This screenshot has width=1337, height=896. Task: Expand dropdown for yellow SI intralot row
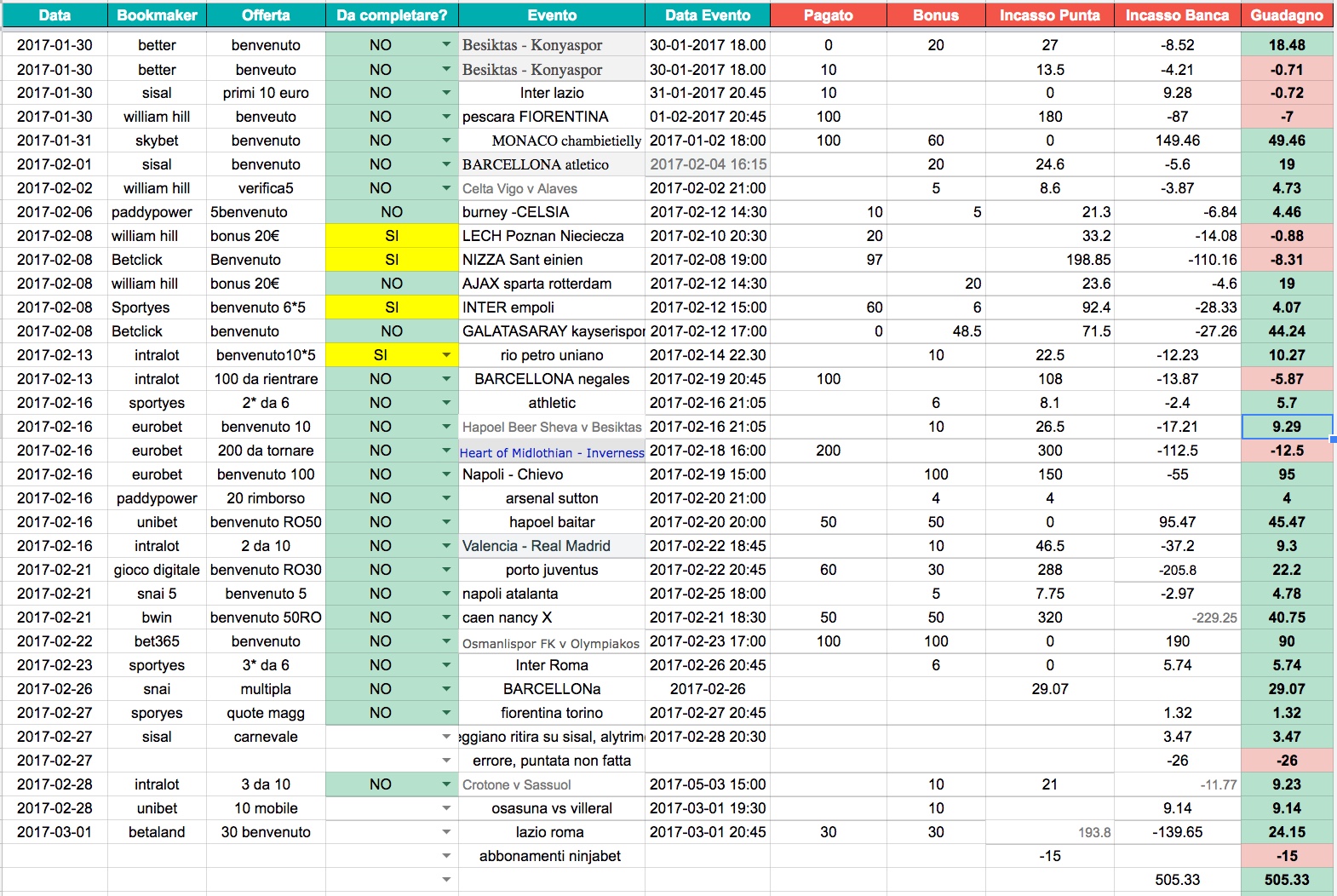point(446,354)
